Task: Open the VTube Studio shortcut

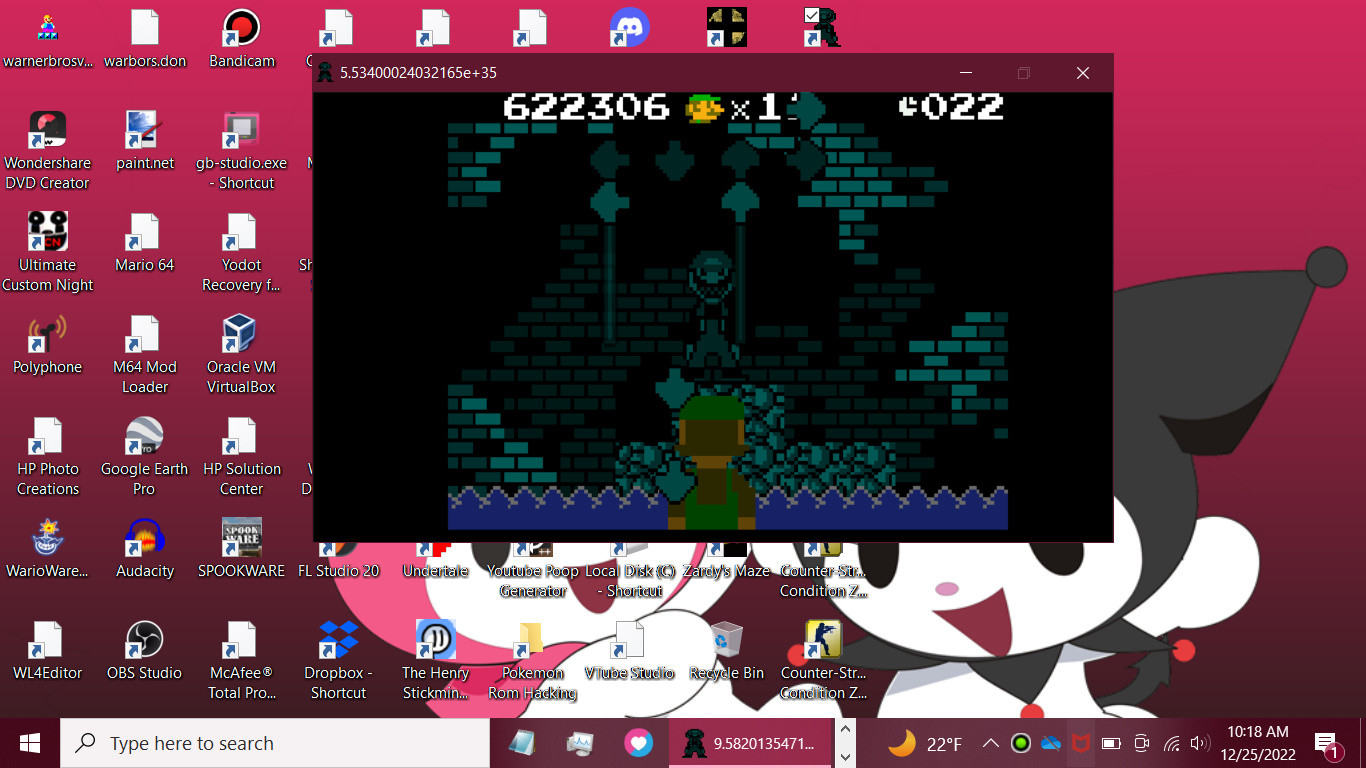Action: pos(629,651)
